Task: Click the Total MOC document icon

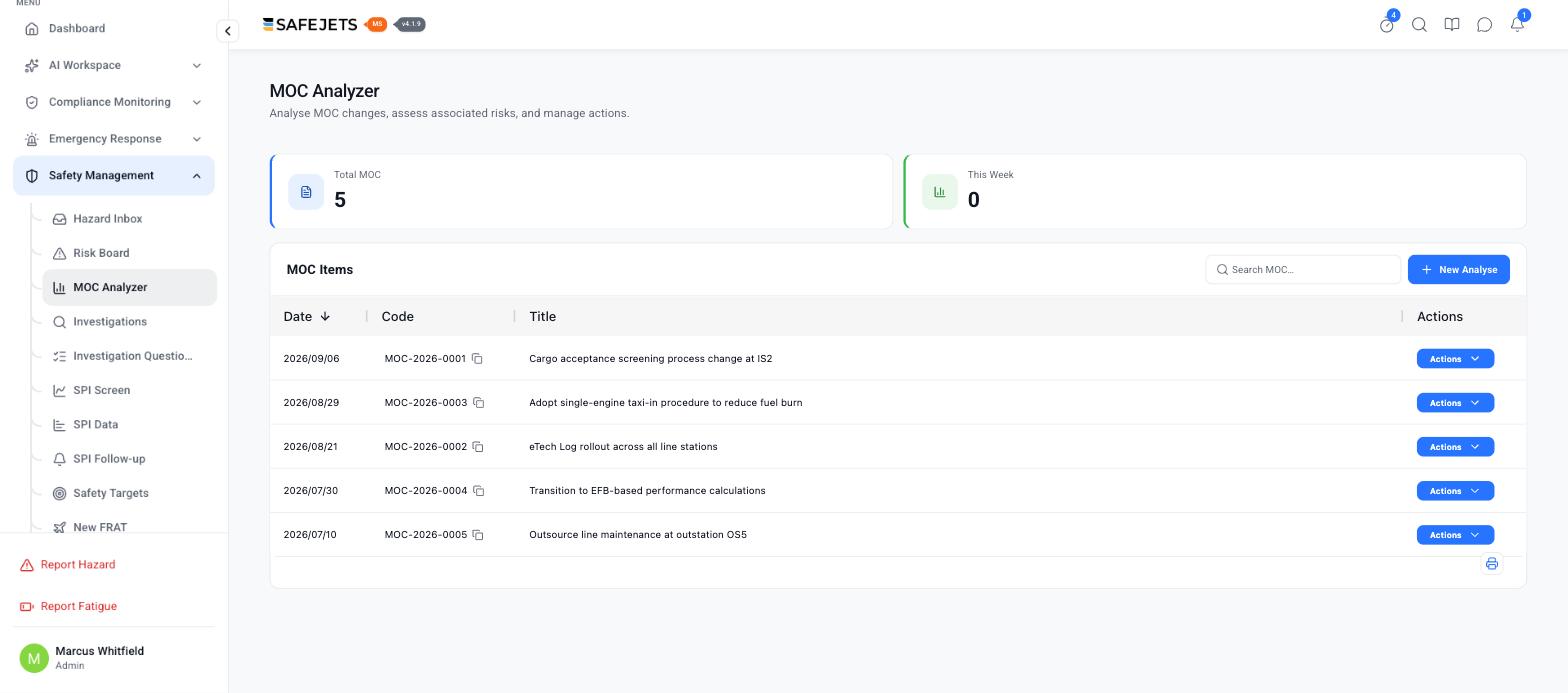Action: pos(306,192)
